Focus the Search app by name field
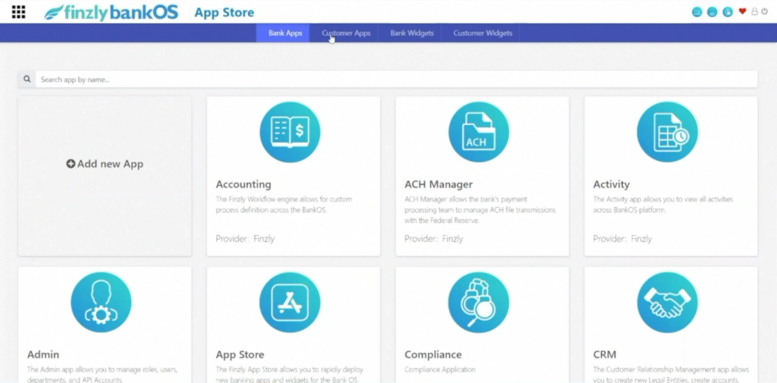 pos(396,79)
